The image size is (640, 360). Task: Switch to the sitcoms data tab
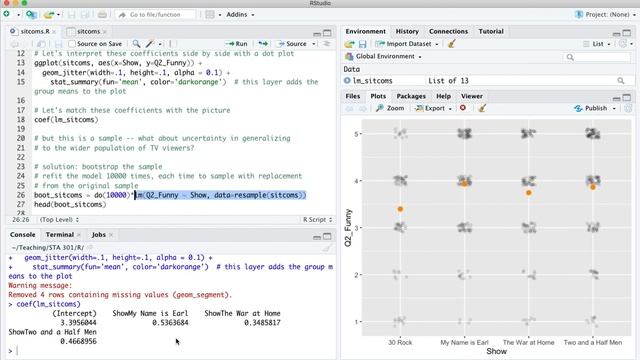88,31
